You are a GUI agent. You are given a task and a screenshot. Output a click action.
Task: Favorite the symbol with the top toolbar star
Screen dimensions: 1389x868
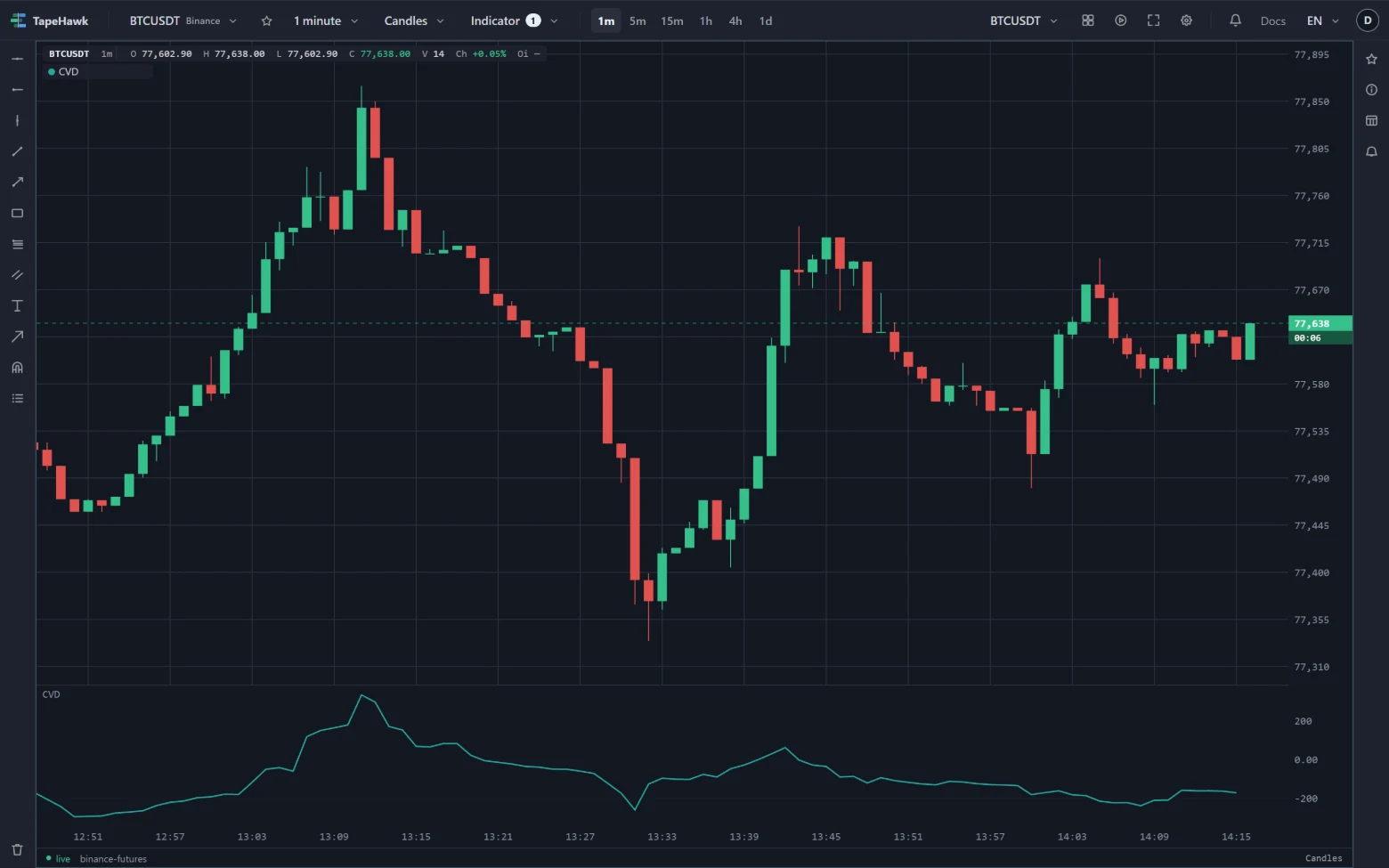(266, 20)
